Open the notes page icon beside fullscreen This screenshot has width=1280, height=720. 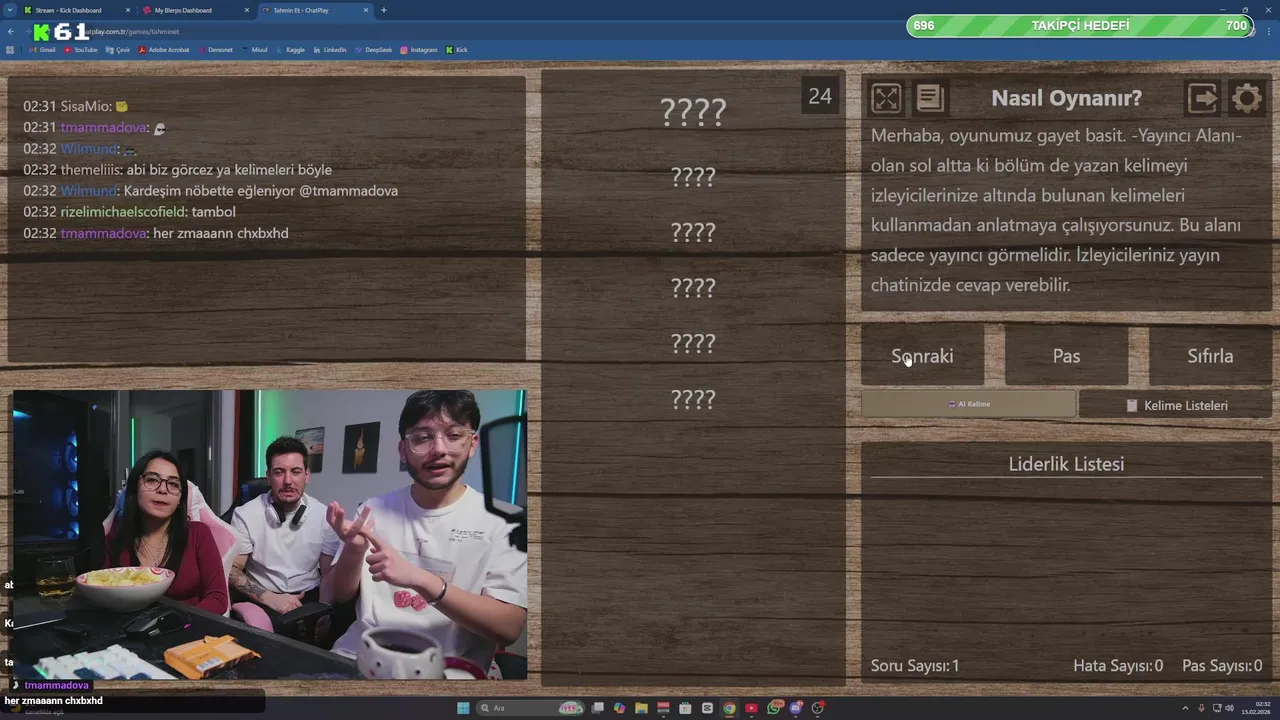point(930,98)
